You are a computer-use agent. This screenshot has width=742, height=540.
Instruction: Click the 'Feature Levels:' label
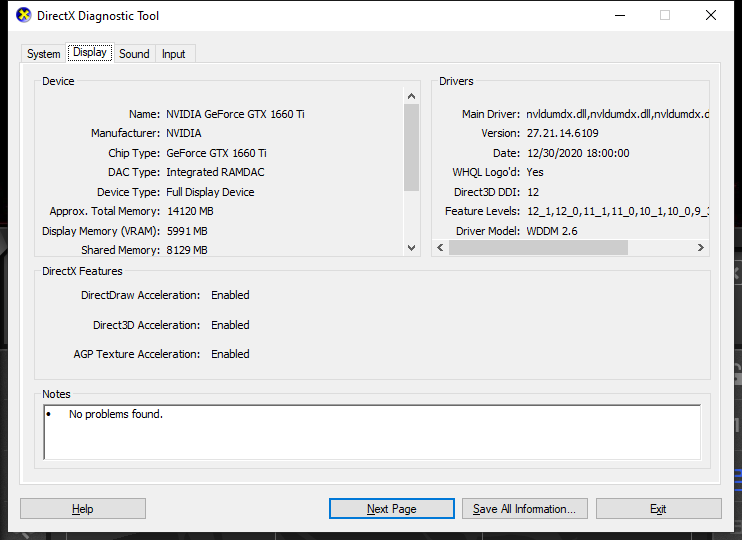pyautogui.click(x=482, y=211)
